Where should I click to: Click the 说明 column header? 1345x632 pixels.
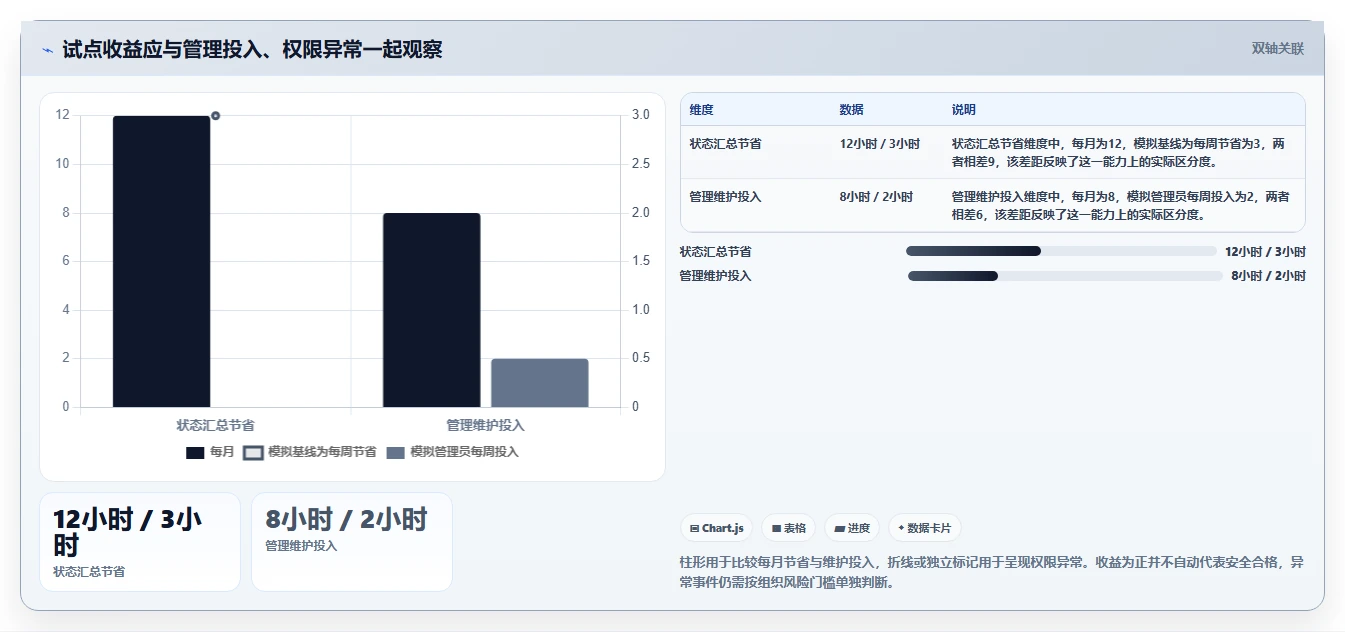(x=964, y=110)
